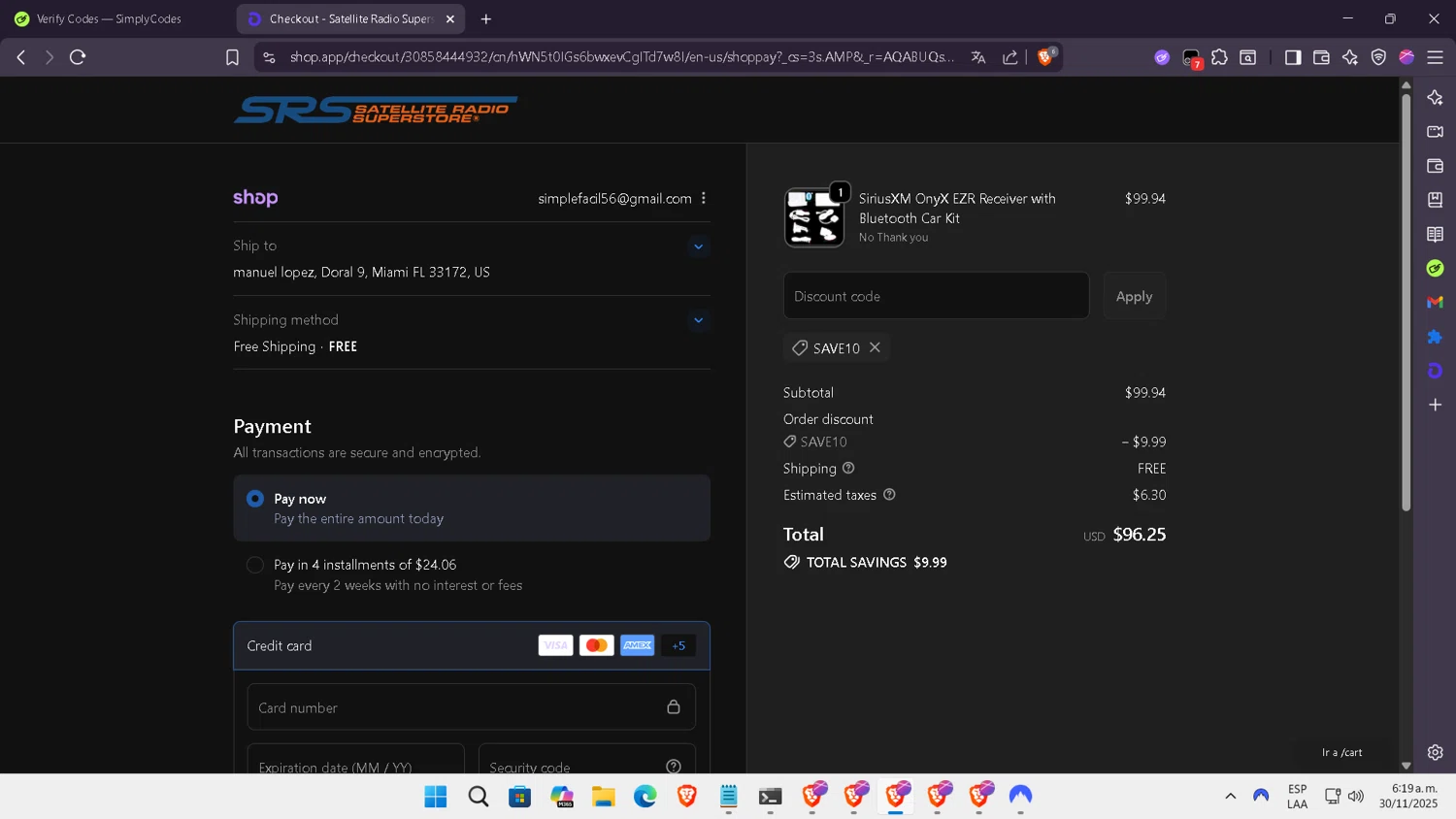
Task: Reload the checkout page
Action: tap(78, 57)
